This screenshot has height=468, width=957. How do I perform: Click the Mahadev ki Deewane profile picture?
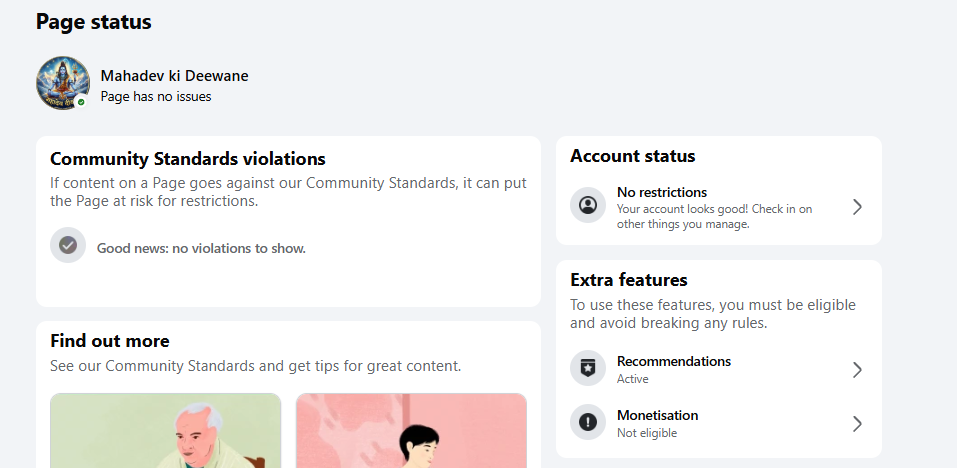(63, 83)
